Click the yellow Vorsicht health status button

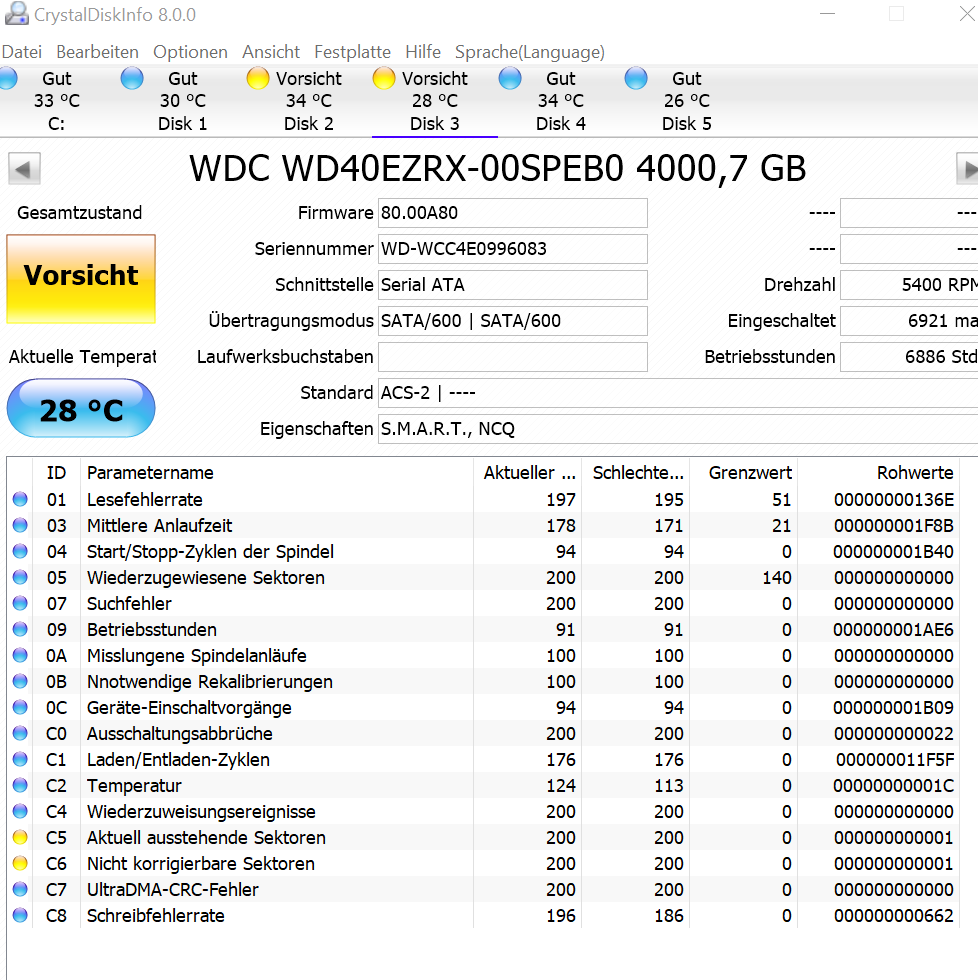coord(81,279)
